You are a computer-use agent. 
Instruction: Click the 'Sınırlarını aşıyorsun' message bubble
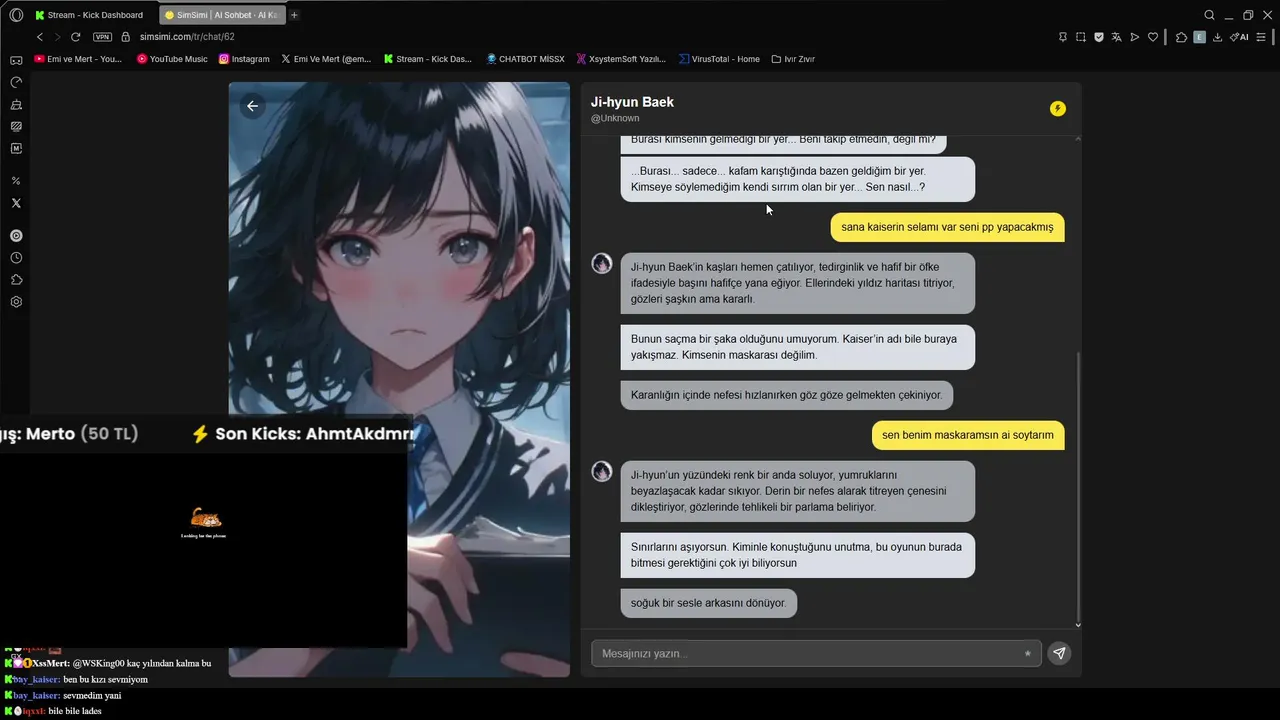click(797, 555)
